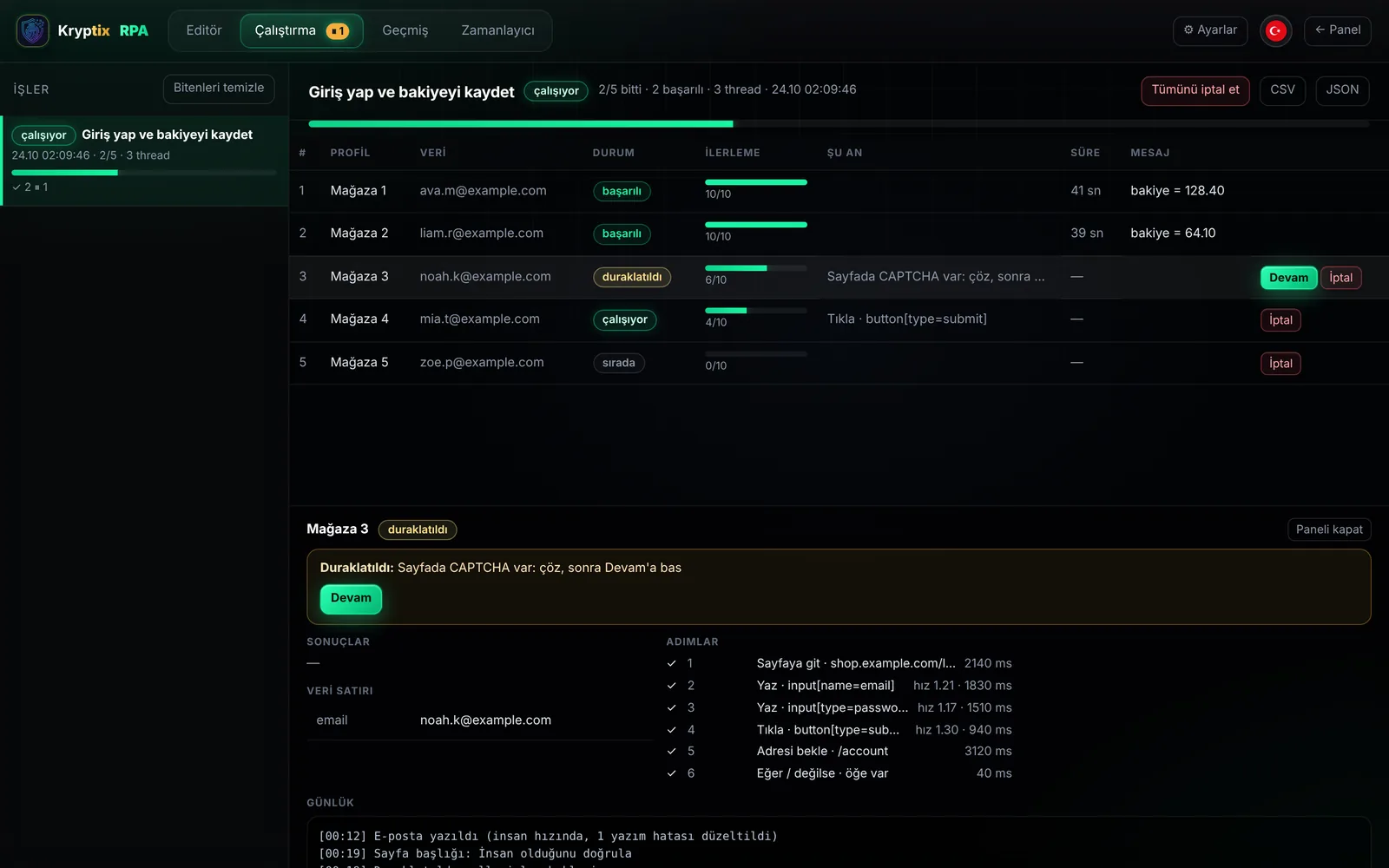Cancel Mağaza 4 run with İptal

[1280, 320]
